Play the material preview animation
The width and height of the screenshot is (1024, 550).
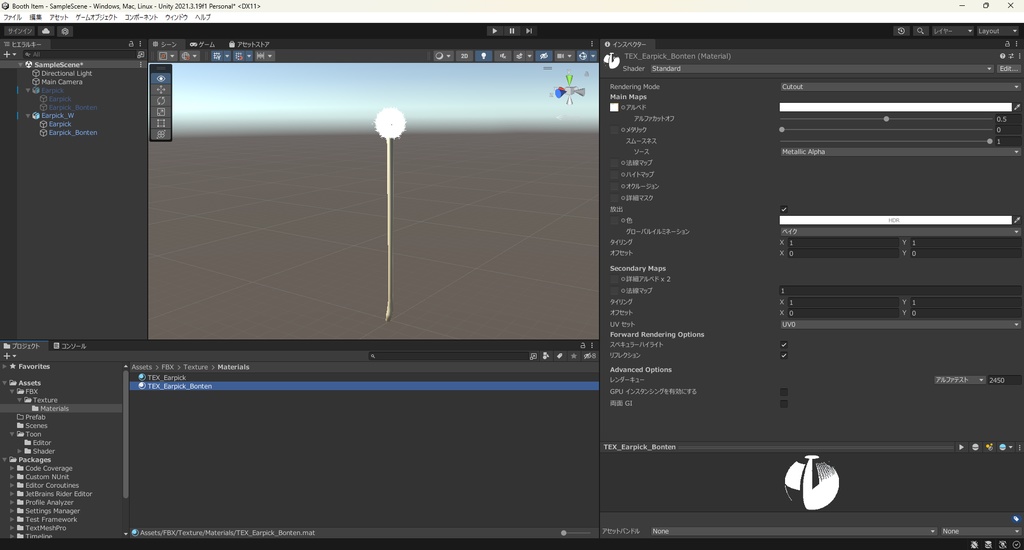[x=961, y=447]
